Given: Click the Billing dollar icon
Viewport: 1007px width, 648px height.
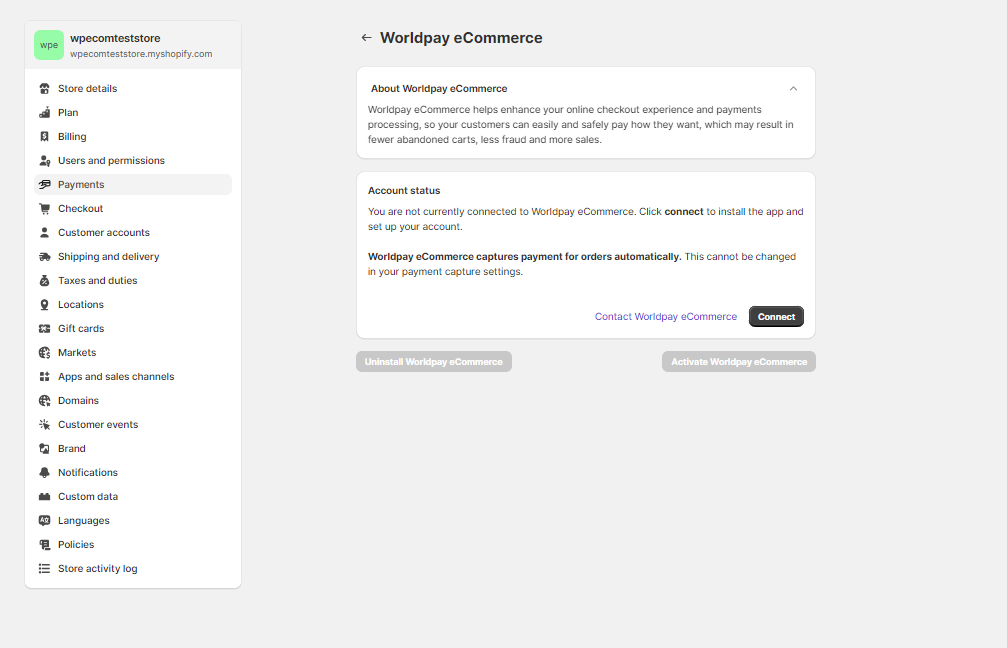Looking at the screenshot, I should coord(44,137).
